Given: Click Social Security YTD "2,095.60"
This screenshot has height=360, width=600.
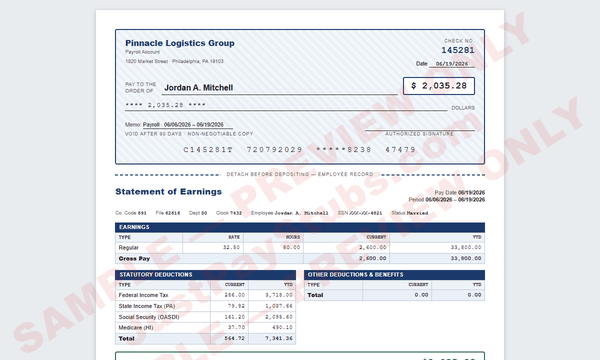Looking at the screenshot, I should (279, 317).
